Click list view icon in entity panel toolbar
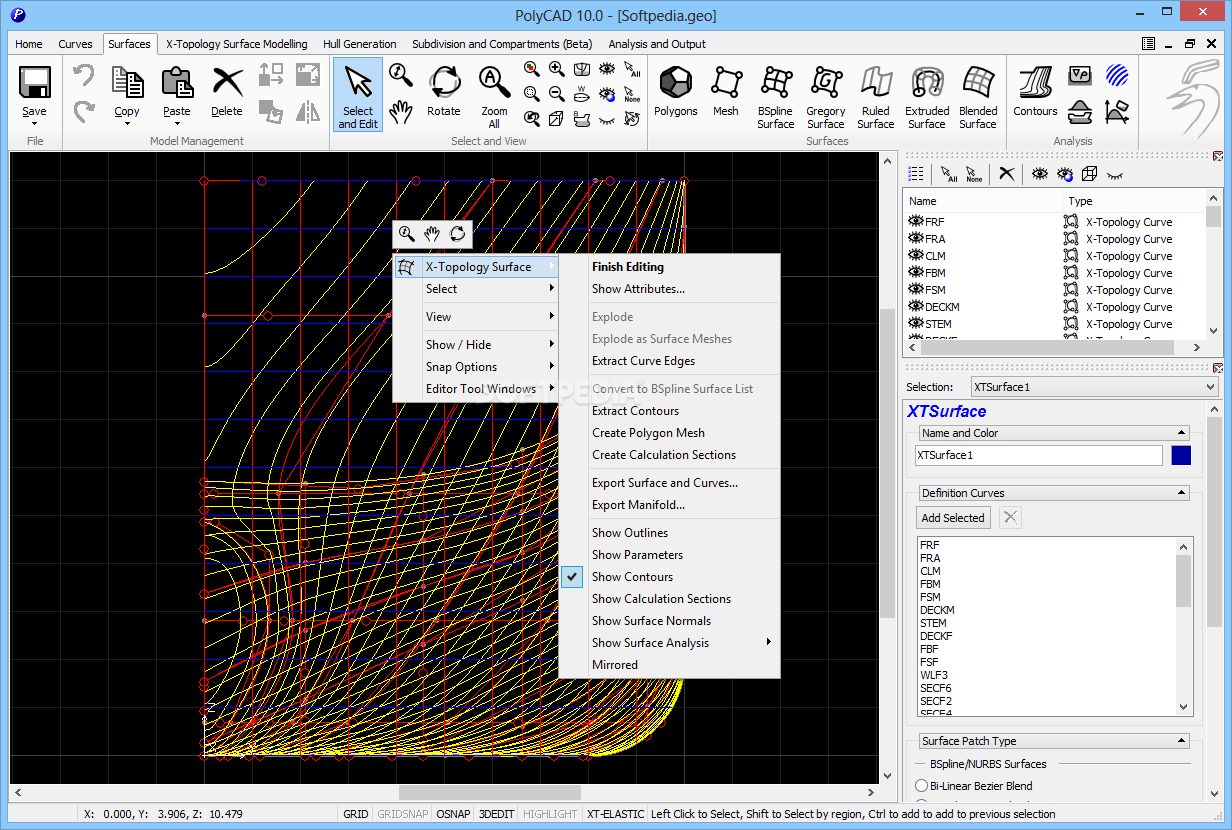Viewport: 1232px width, 830px height. pos(916,174)
